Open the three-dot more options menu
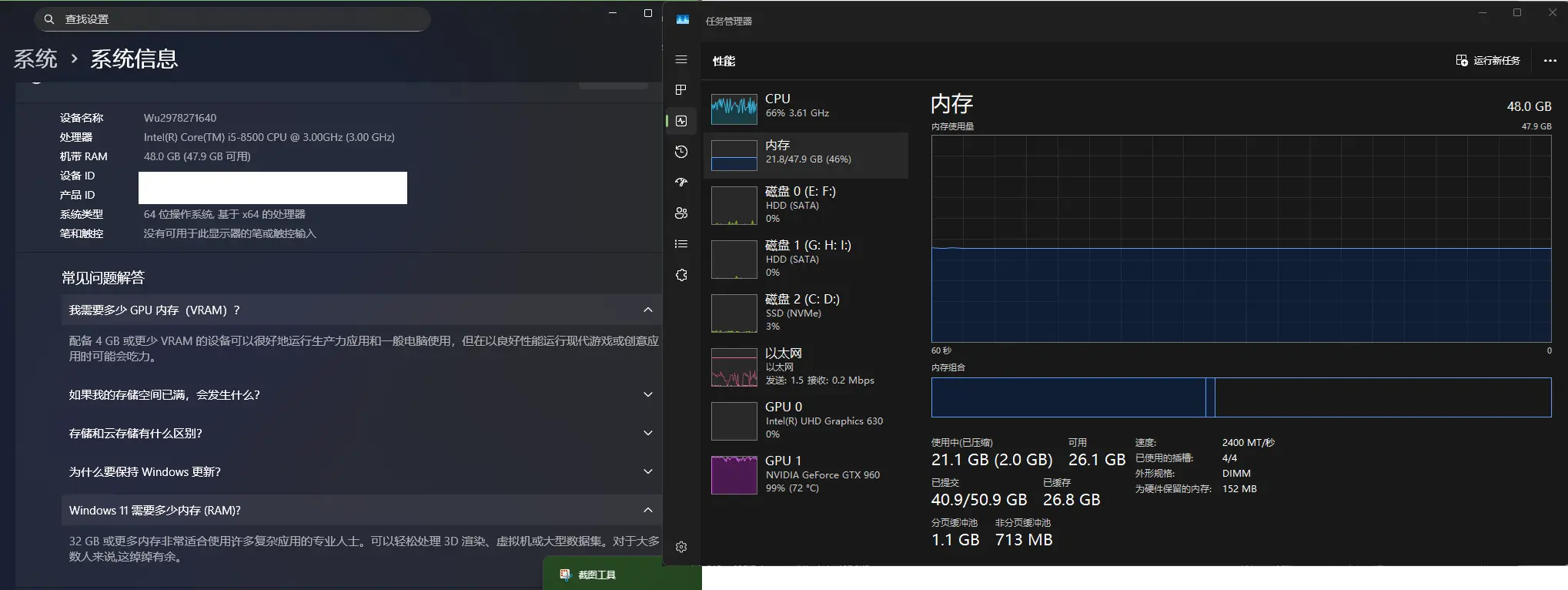Viewport: 1568px width, 590px height. (1550, 61)
